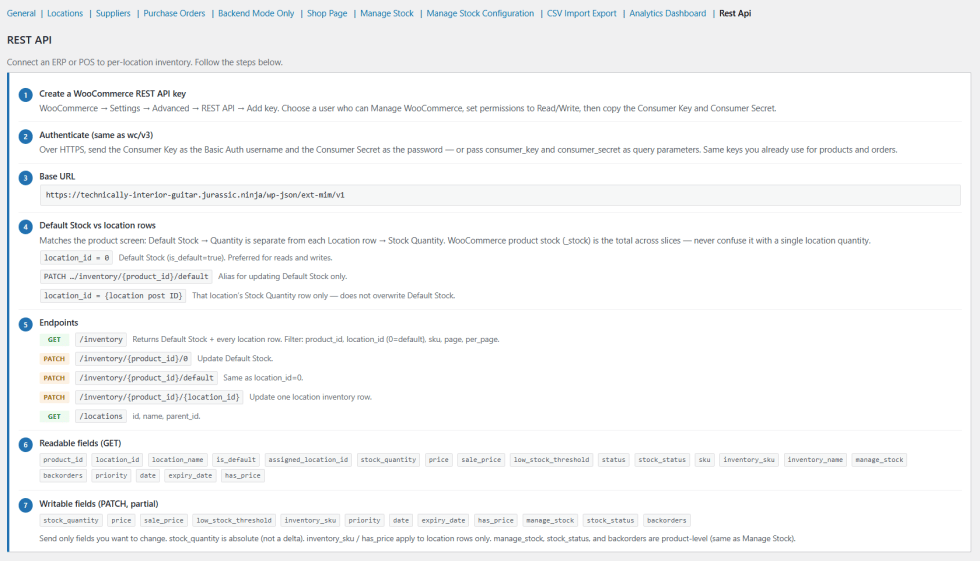Image resolution: width=980 pixels, height=561 pixels.
Task: Open the Suppliers tab
Action: pyautogui.click(x=113, y=13)
